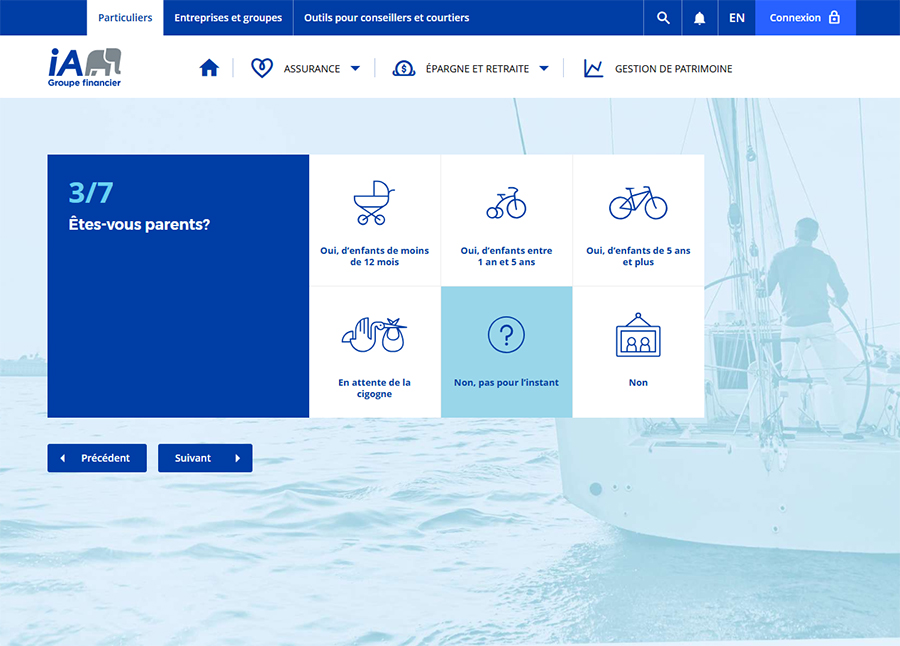Switch language to EN
This screenshot has width=900, height=646.
pos(737,18)
